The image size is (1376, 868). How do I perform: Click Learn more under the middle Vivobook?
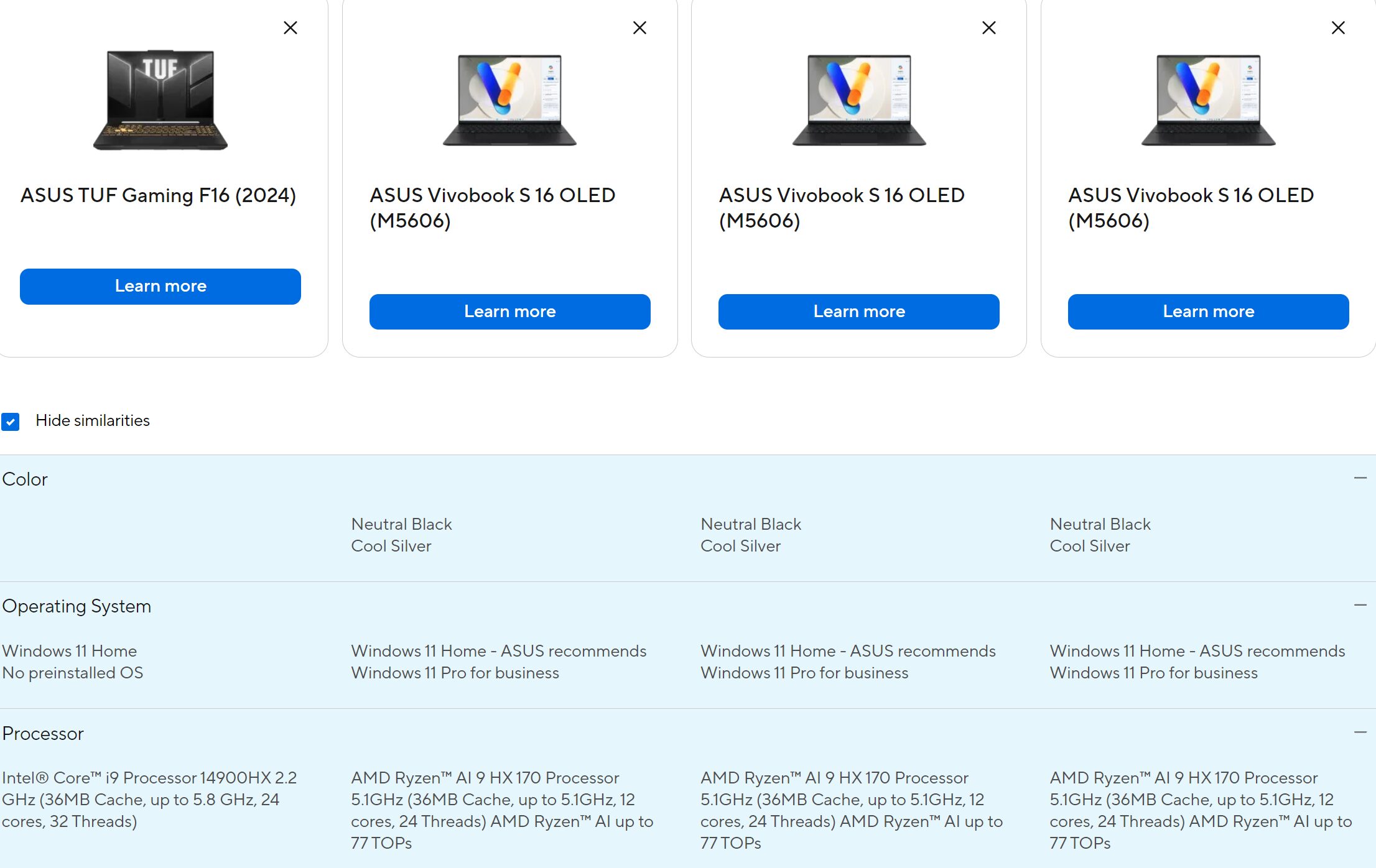(x=858, y=312)
